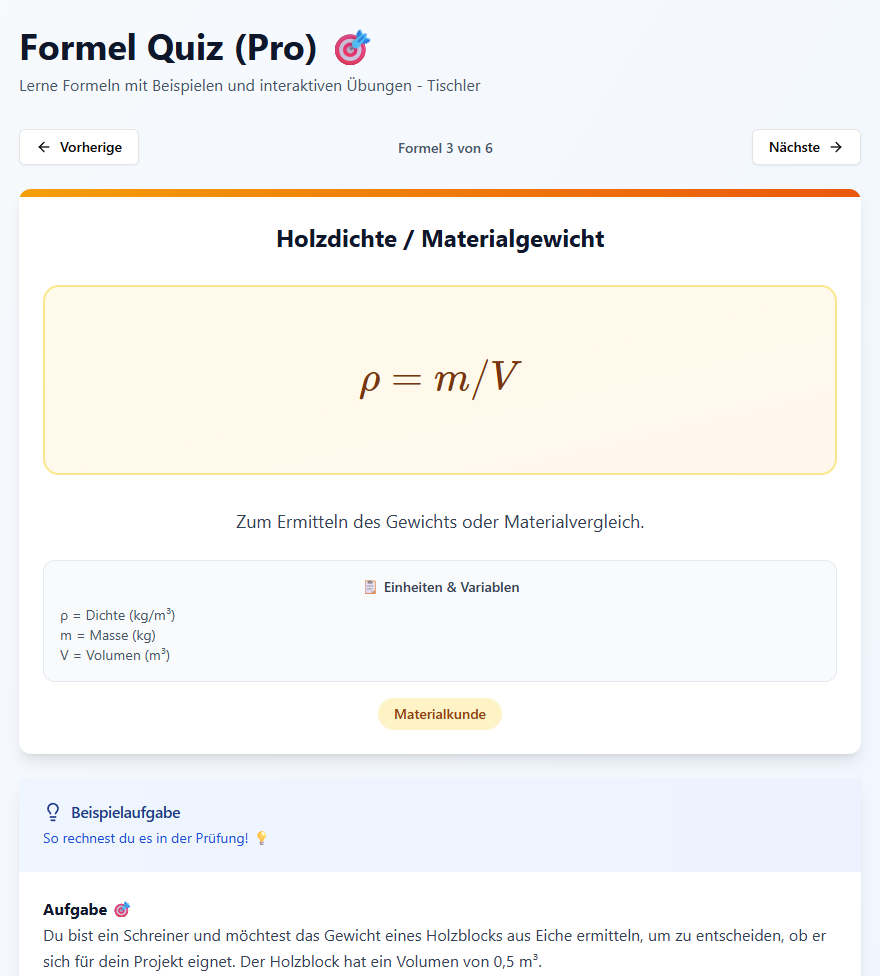This screenshot has height=976, width=880.
Task: Click the right arrow icon in the Nächste button
Action: tap(836, 147)
